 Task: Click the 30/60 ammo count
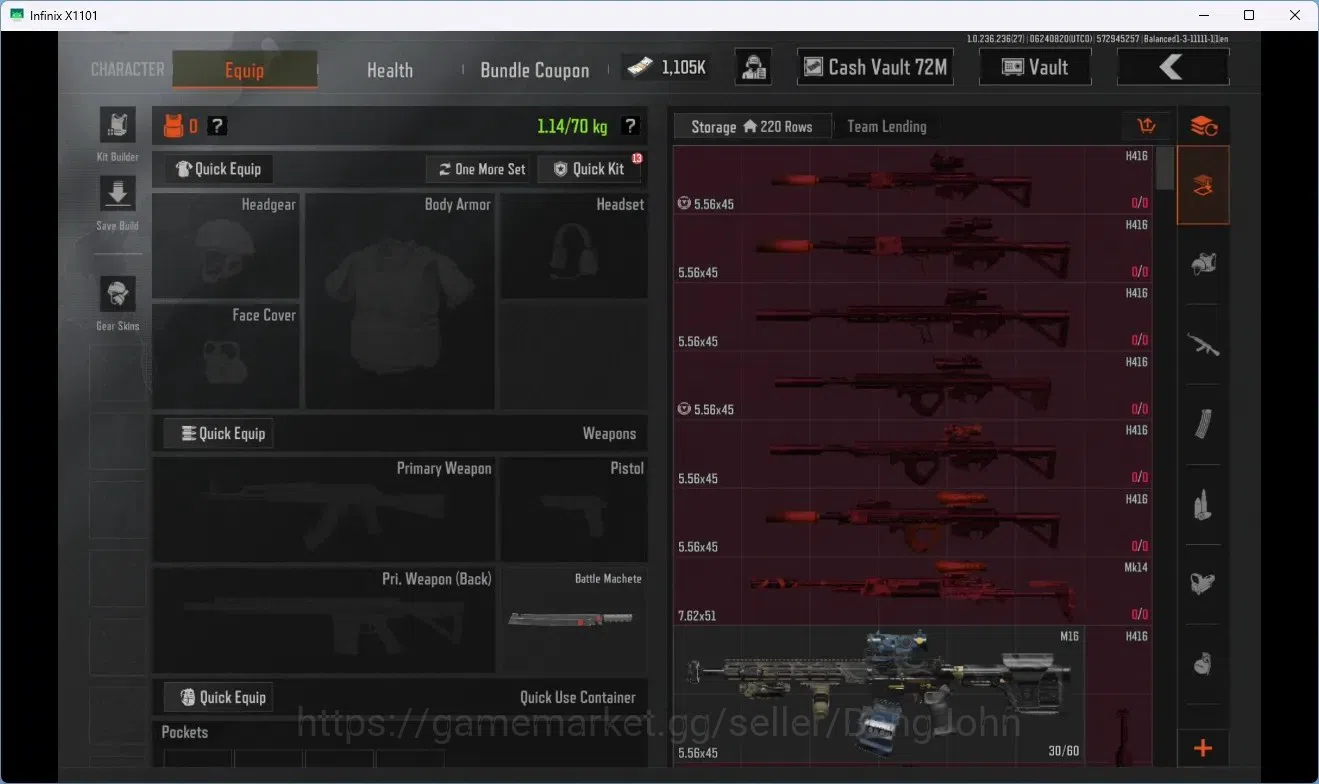[1062, 752]
